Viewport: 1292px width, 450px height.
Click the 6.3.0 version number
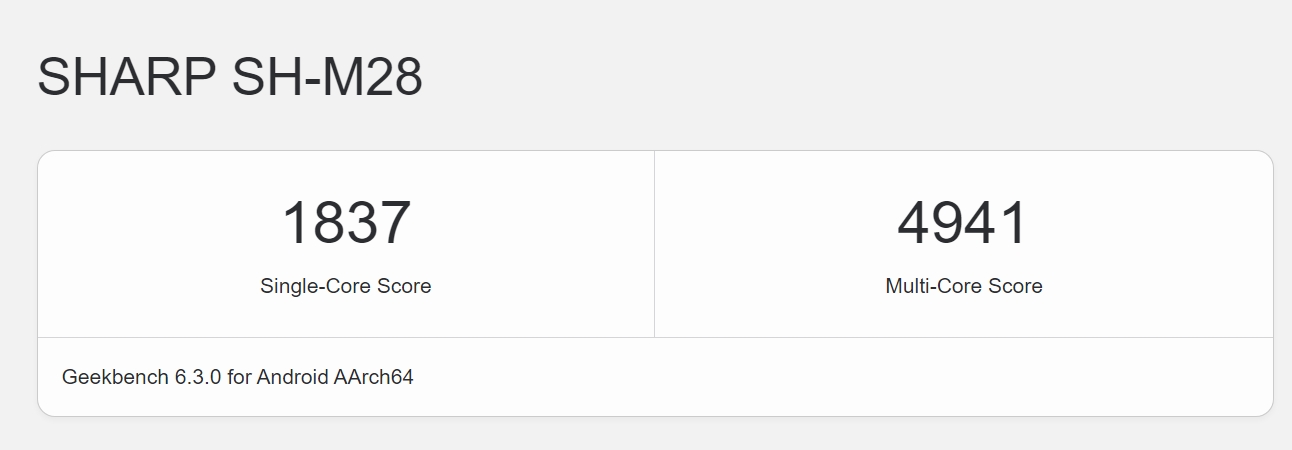click(x=199, y=377)
